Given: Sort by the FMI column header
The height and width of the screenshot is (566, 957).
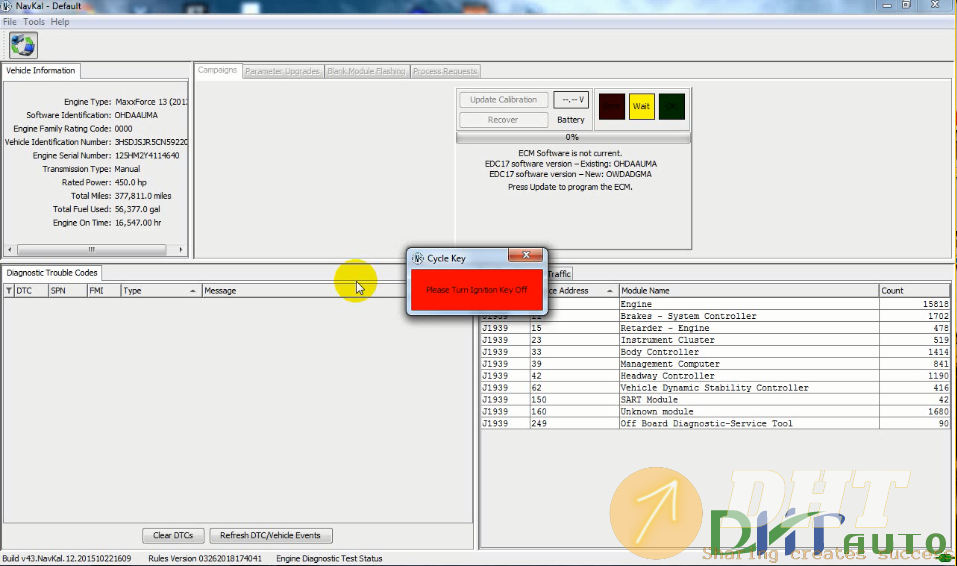Looking at the screenshot, I should click(x=104, y=291).
